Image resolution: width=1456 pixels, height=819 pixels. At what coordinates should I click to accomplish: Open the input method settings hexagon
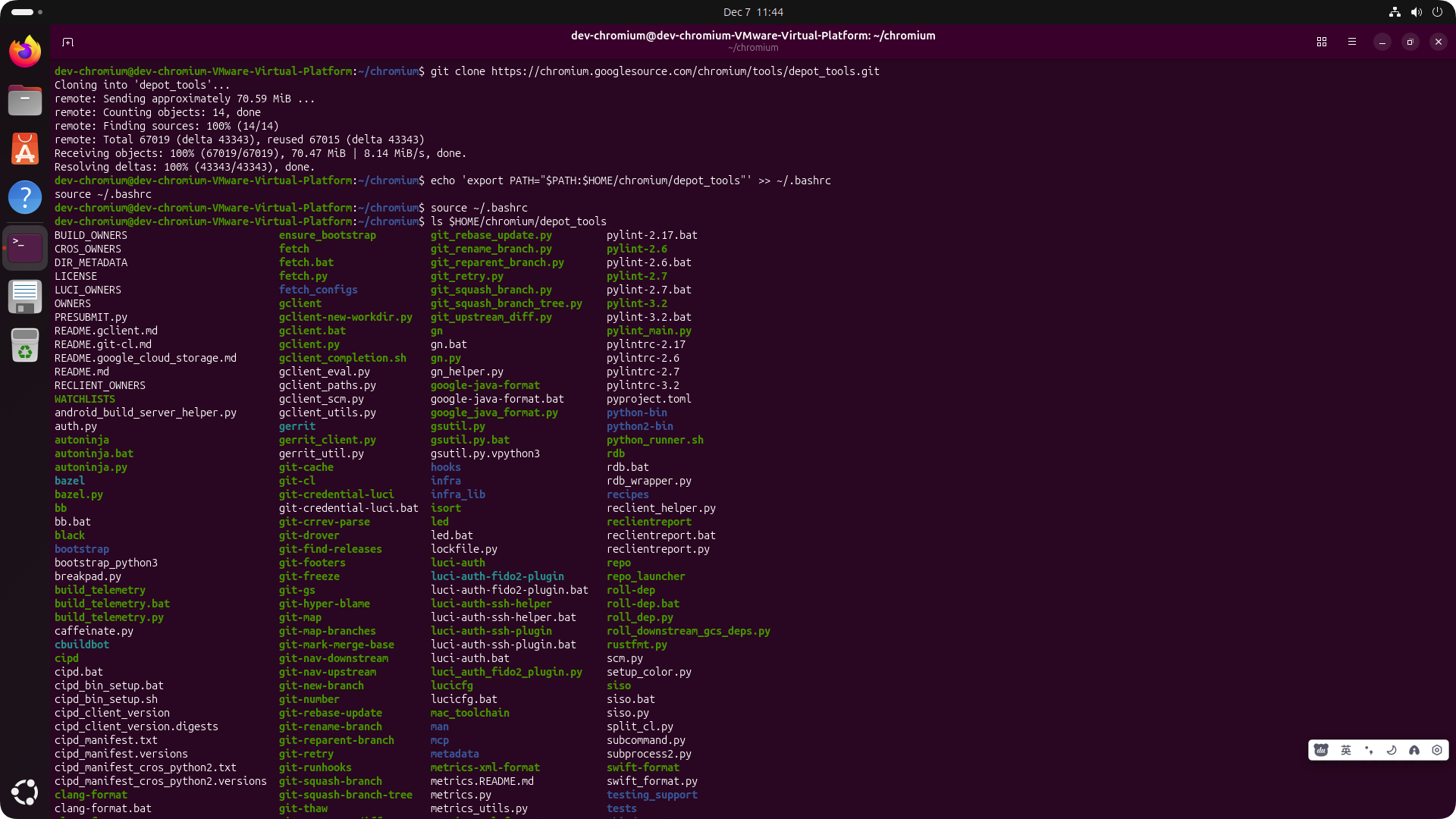1437,750
